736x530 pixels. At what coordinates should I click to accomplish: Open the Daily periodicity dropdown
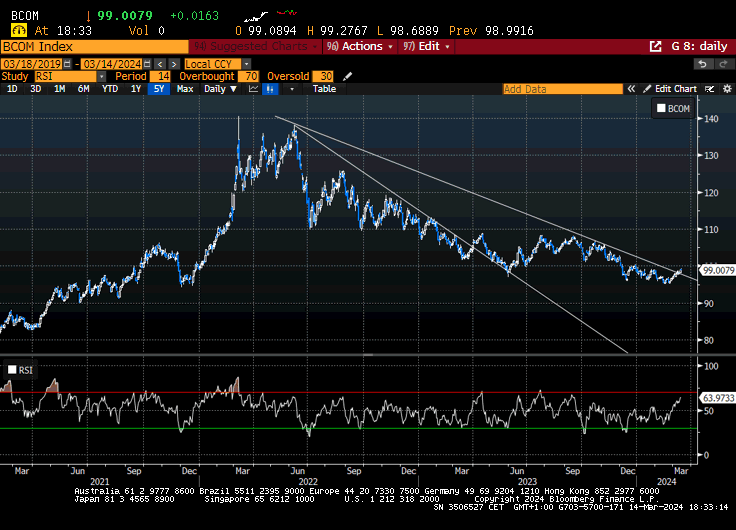220,89
